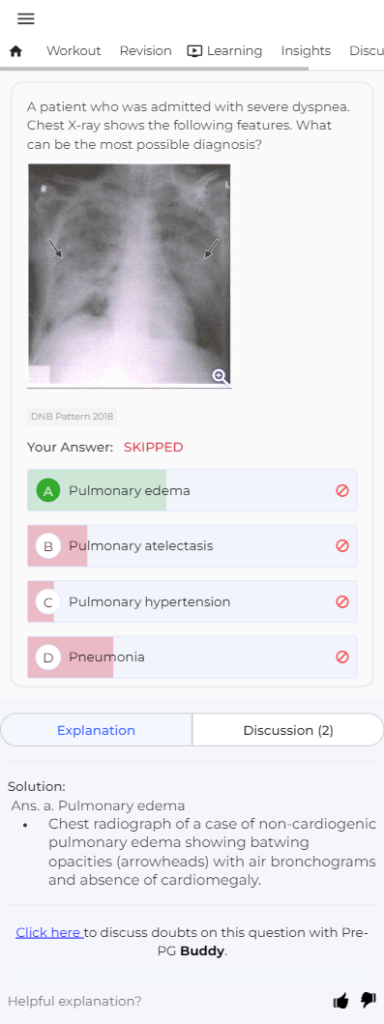Switch to the Revision tab
The image size is (384, 1024).
[146, 51]
